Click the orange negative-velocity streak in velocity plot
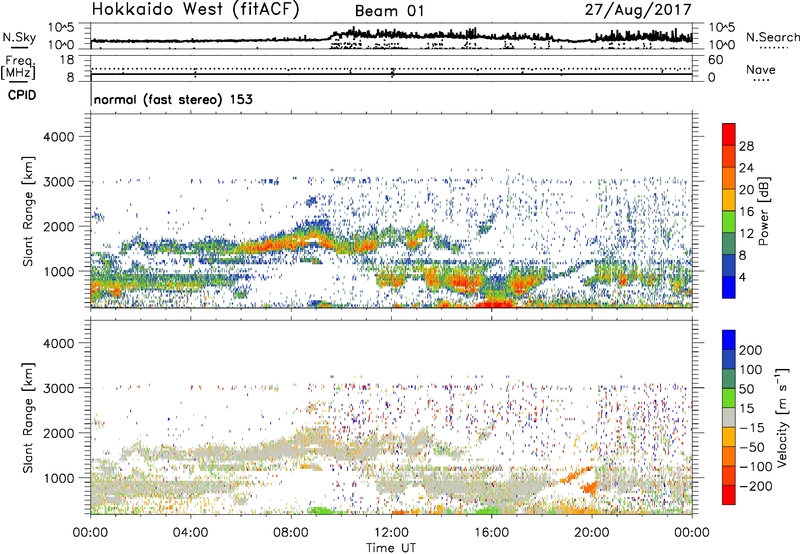The image size is (800, 554). (x=577, y=475)
